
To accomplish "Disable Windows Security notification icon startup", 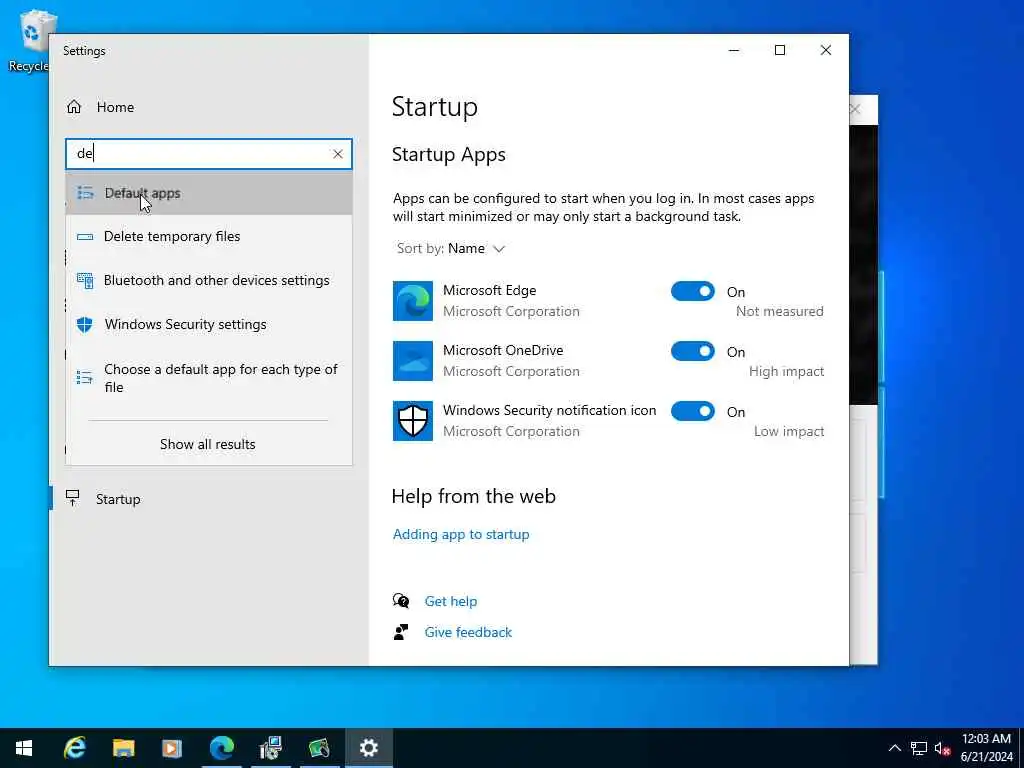I will pyautogui.click(x=692, y=411).
